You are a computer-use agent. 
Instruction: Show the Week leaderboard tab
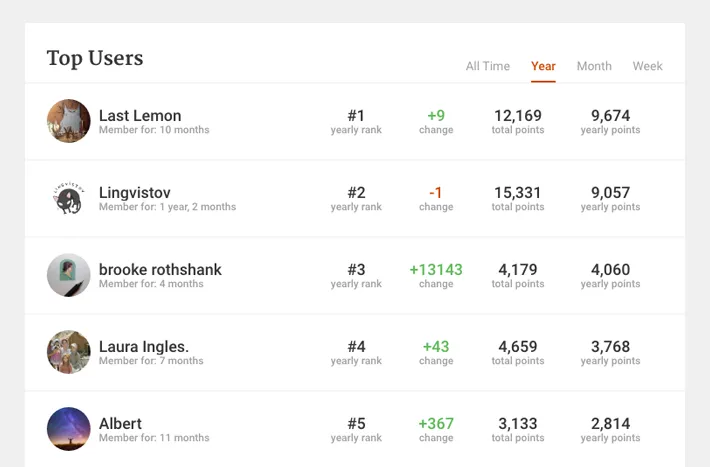[x=648, y=66]
